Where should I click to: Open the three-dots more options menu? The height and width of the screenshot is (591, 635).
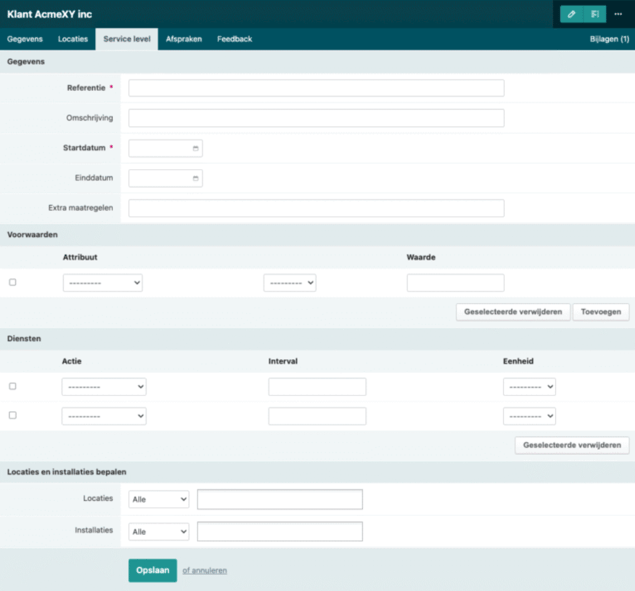pyautogui.click(x=618, y=14)
